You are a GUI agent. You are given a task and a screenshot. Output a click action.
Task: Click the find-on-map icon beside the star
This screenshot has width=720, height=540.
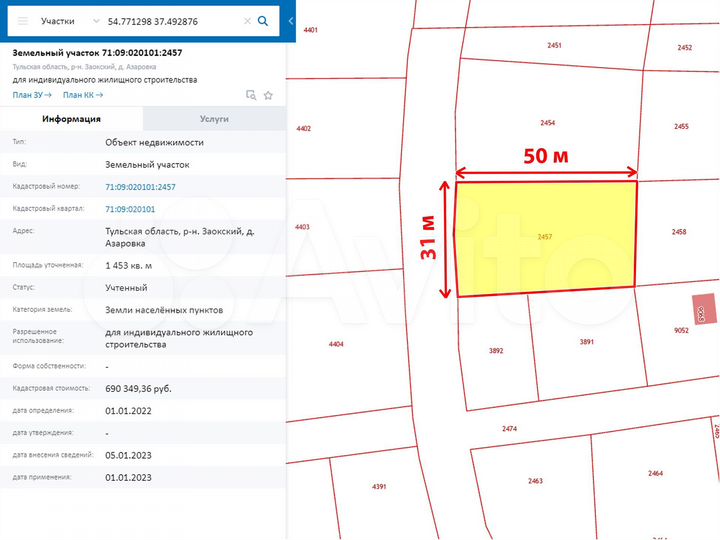tap(251, 95)
